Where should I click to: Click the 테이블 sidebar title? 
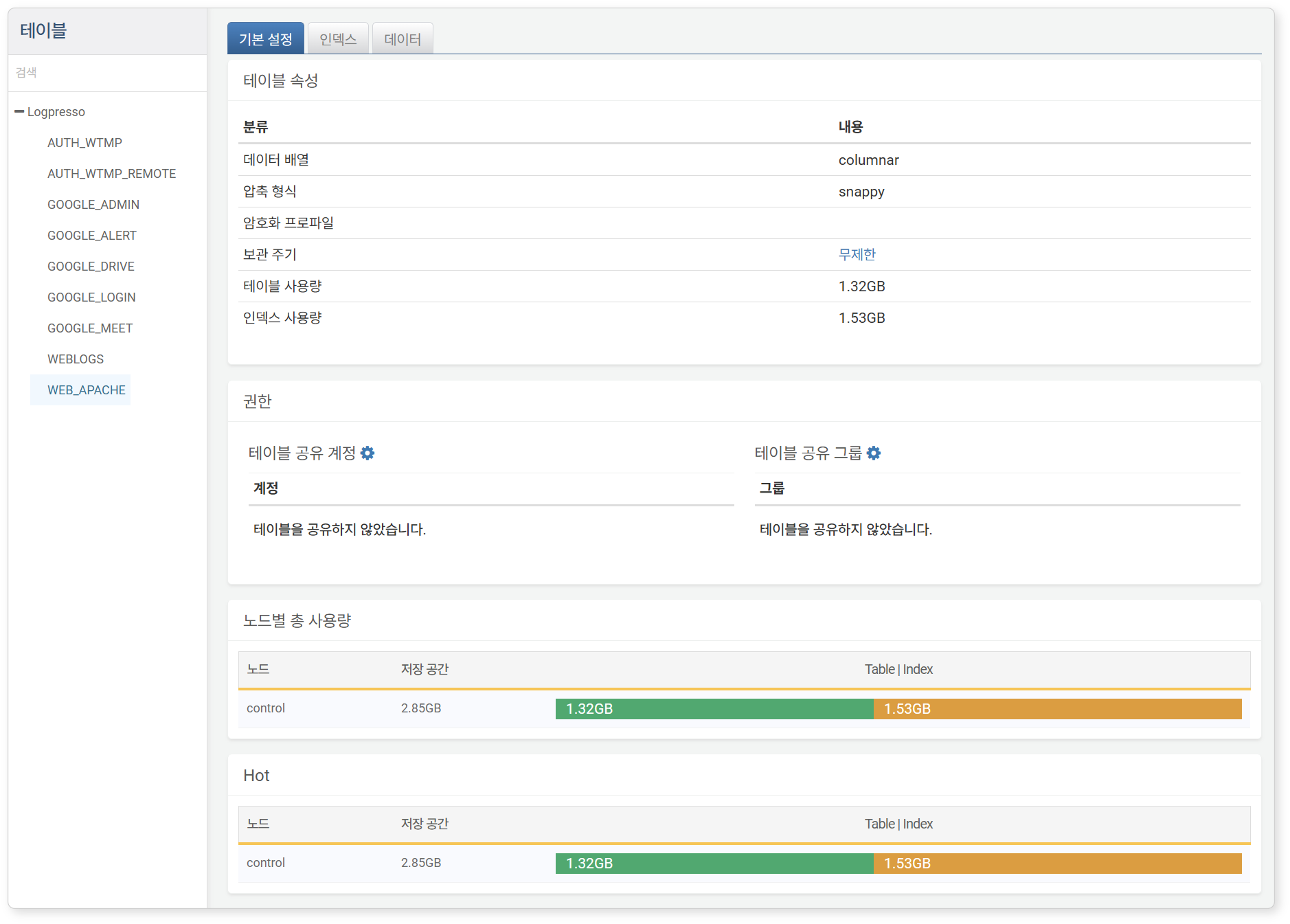(x=43, y=30)
